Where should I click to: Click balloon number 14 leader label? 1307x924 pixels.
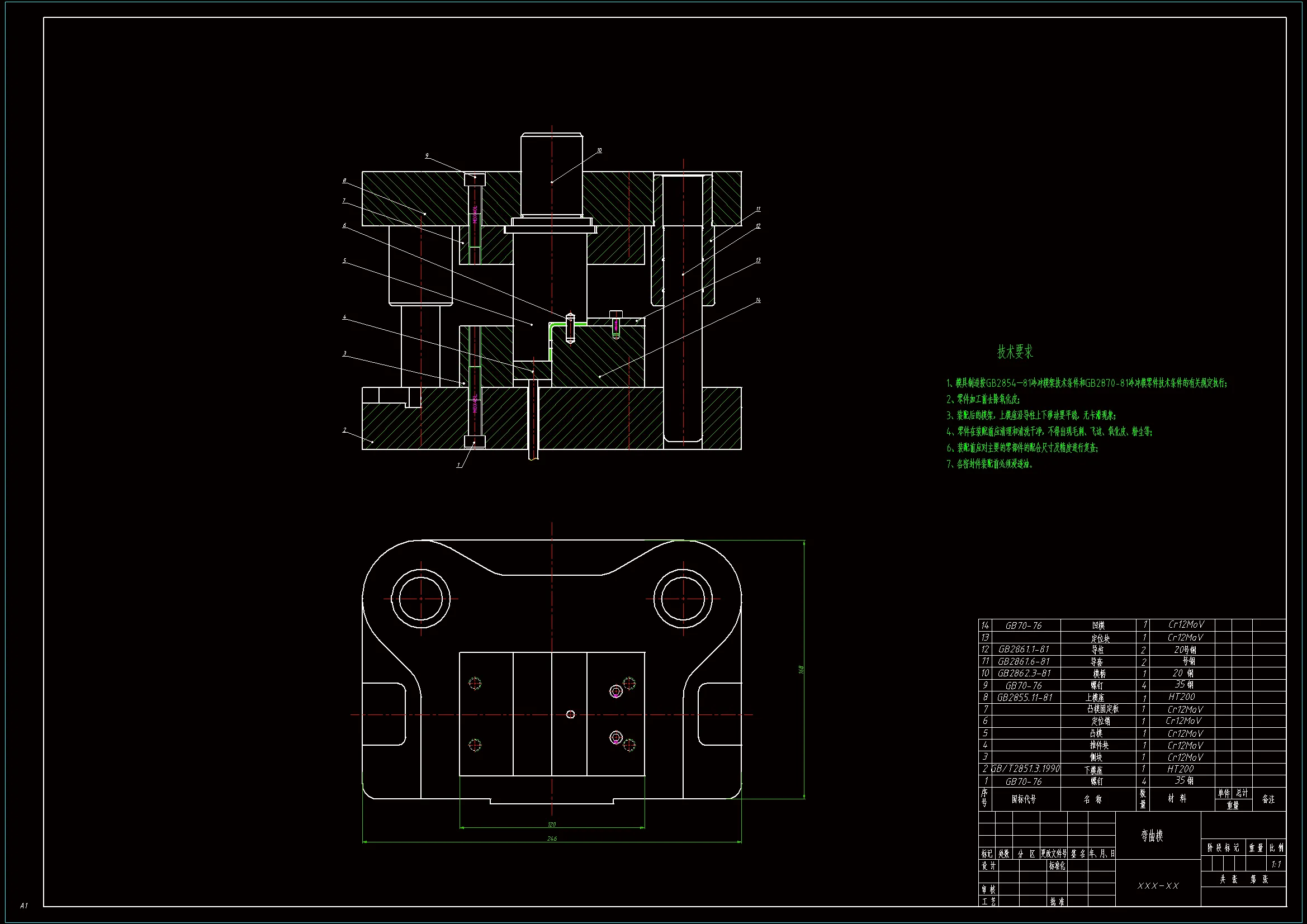pyautogui.click(x=758, y=300)
